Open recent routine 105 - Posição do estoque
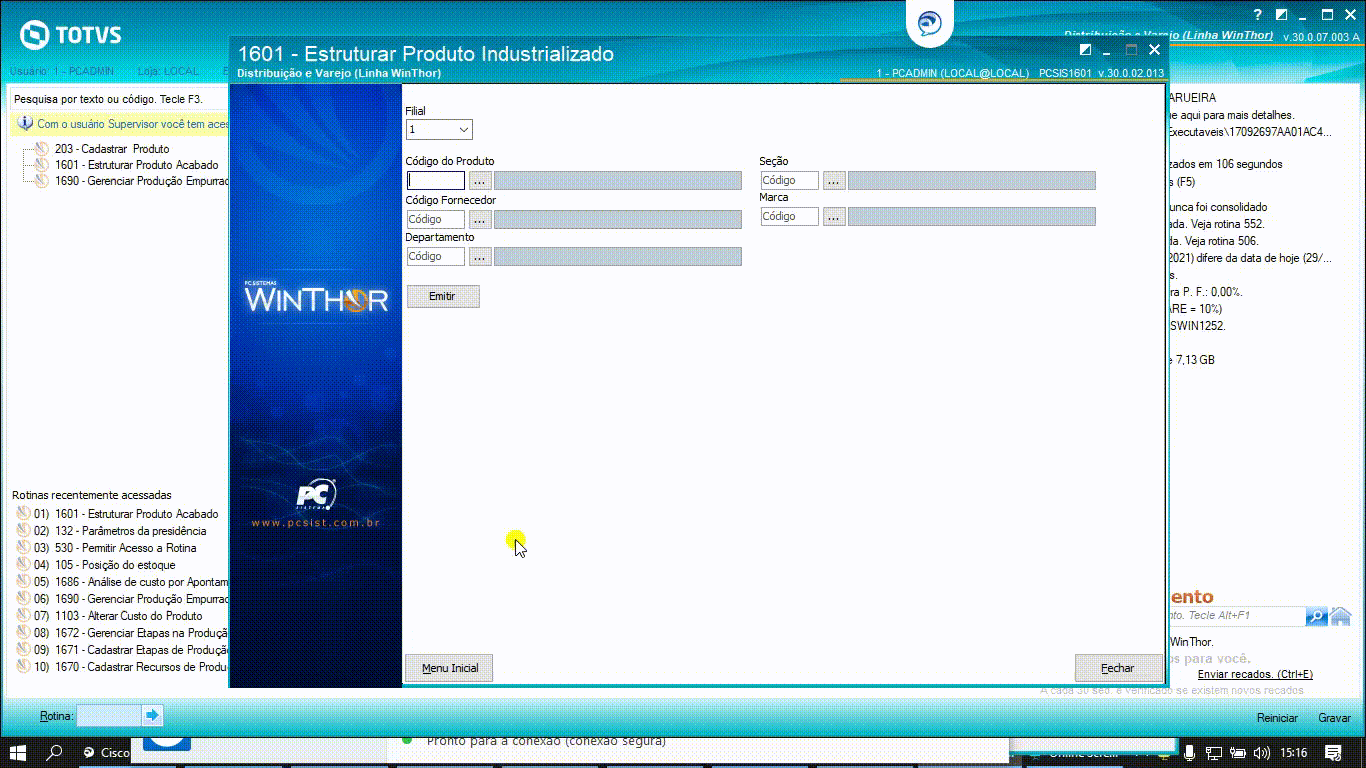The image size is (1366, 768). click(104, 565)
